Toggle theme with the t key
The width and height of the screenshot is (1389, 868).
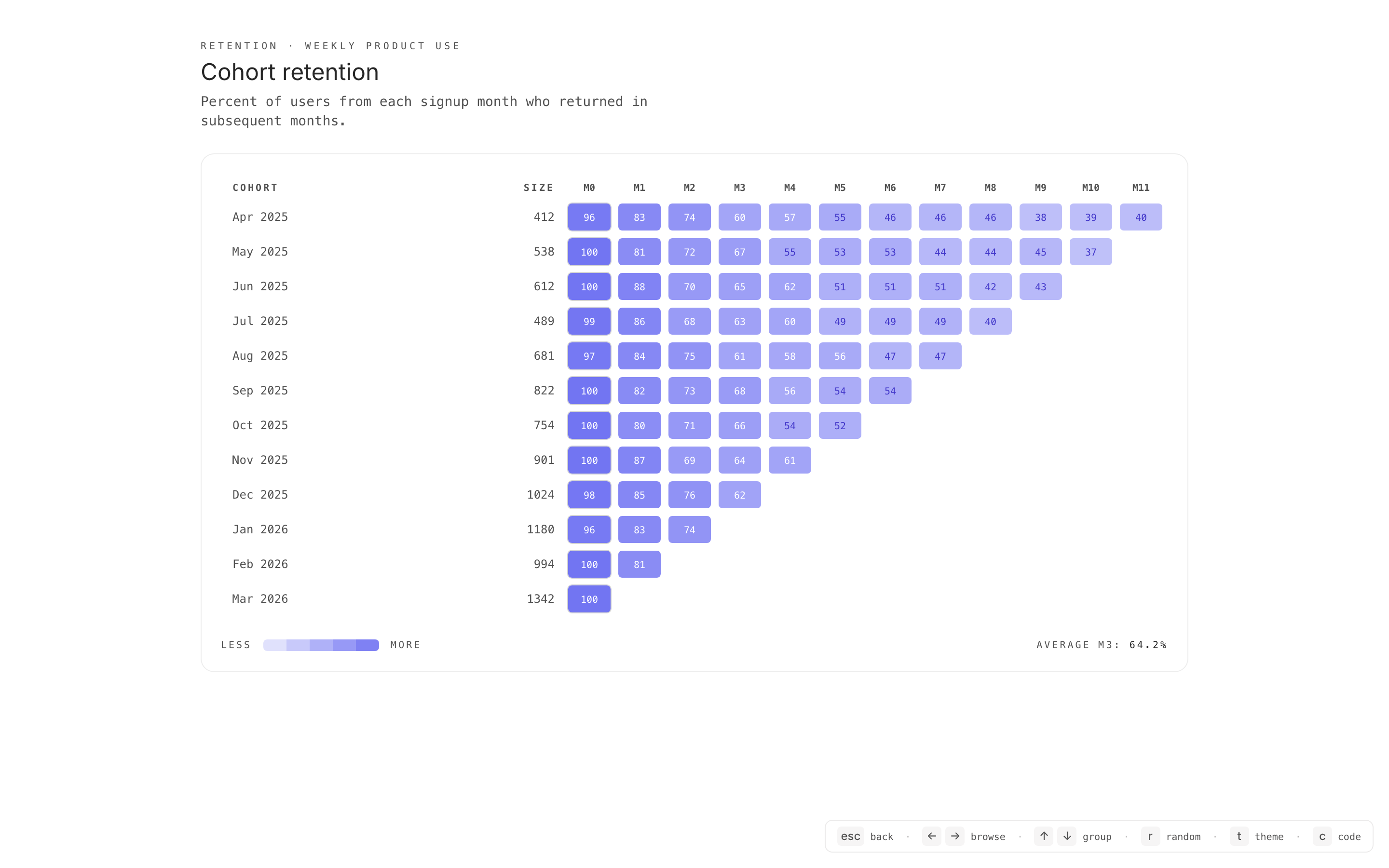1239,836
